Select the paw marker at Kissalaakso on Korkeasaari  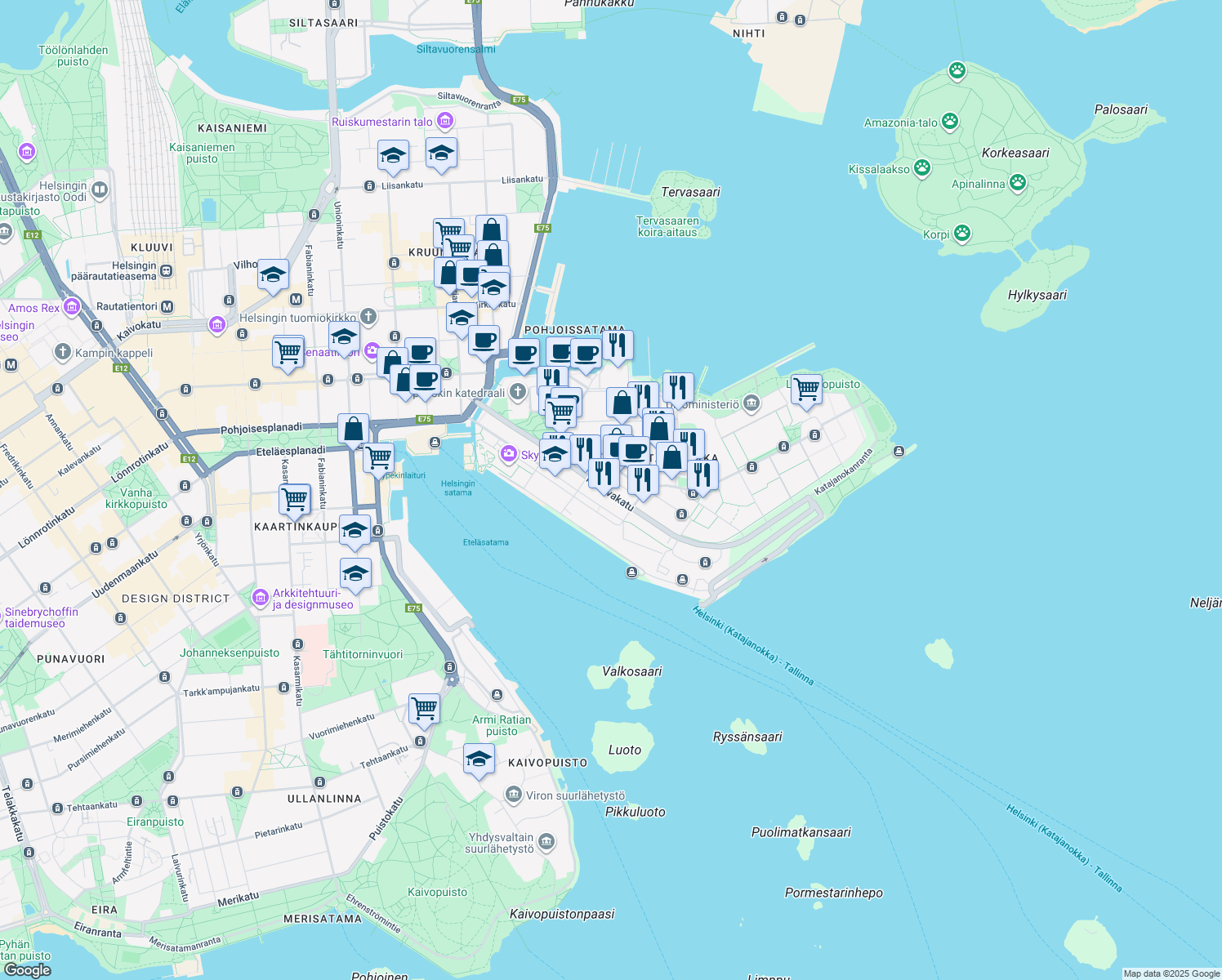(x=922, y=167)
